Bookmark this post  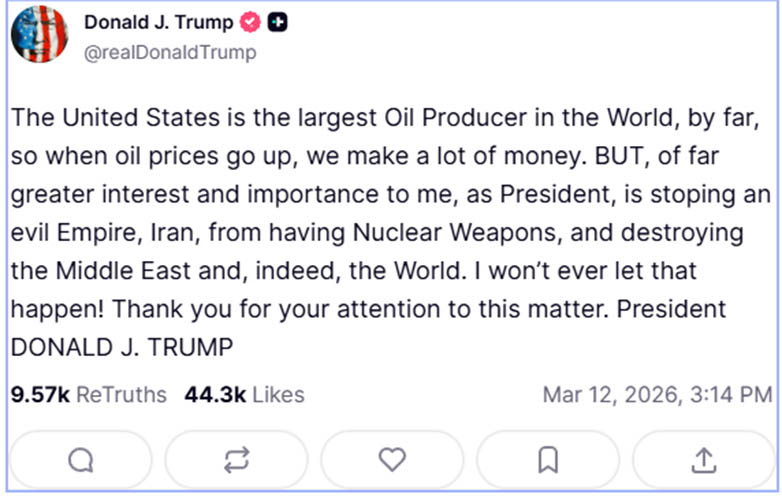click(548, 460)
